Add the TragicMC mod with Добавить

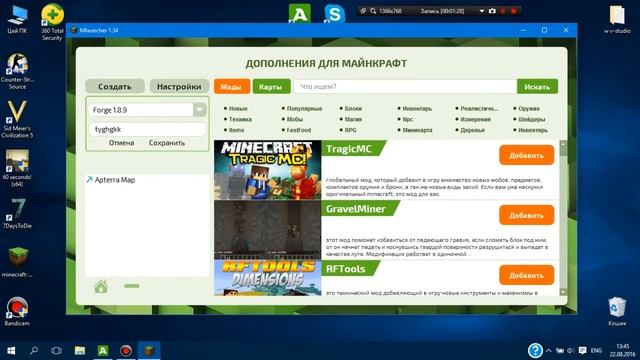527,155
